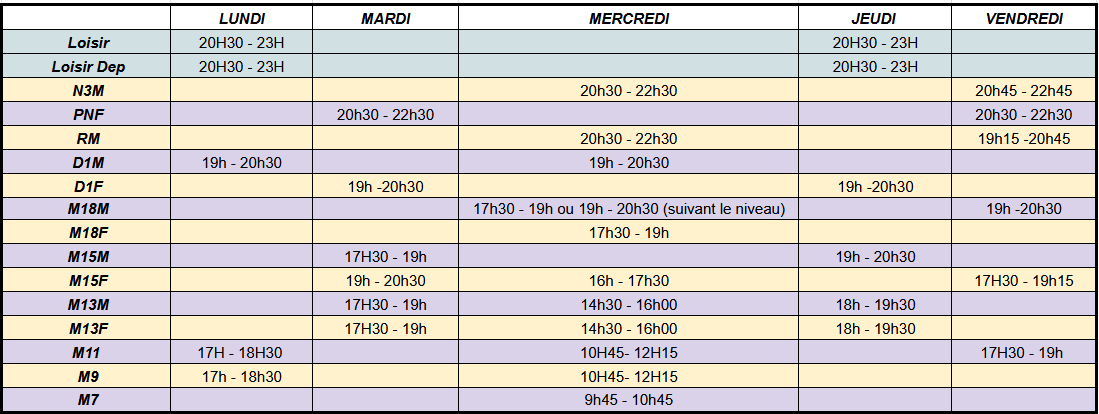The image size is (1099, 414).
Task: Select the M18M Wednesday cell with level note
Action: [x=629, y=209]
